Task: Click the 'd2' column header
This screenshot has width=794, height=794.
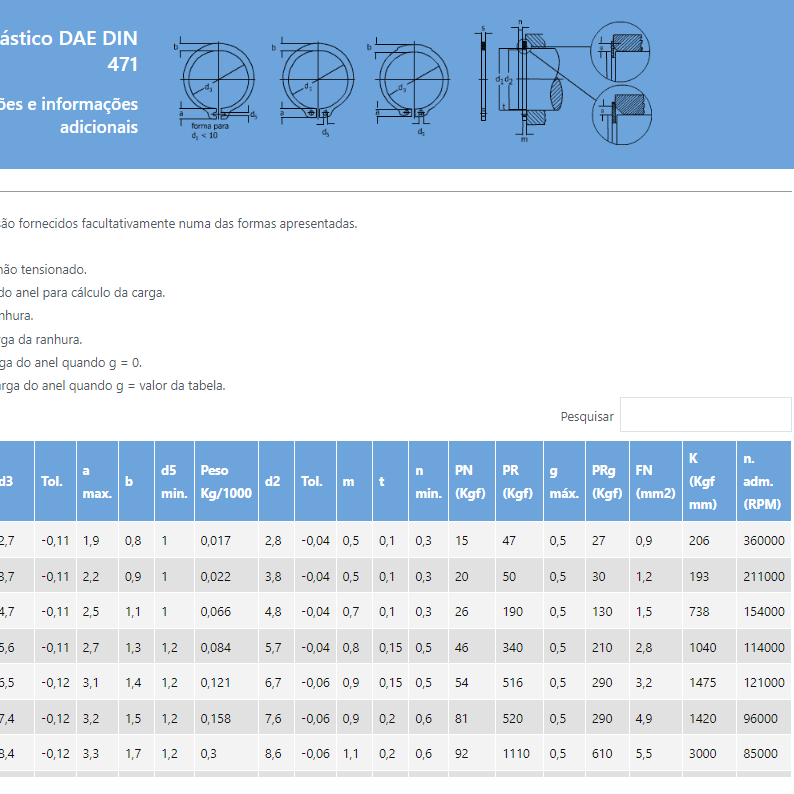Action: point(276,481)
